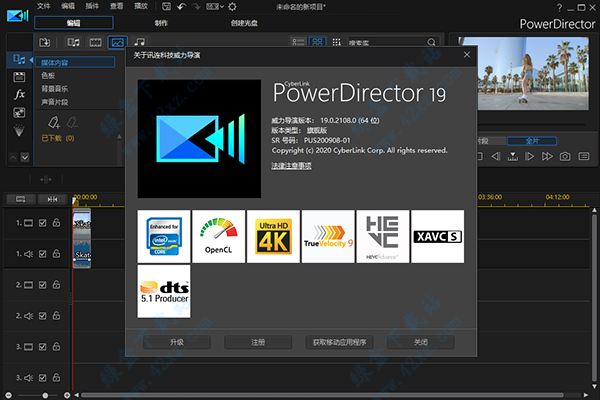This screenshot has width=600, height=400.
Task: Lock video track 1
Action: (x=56, y=222)
